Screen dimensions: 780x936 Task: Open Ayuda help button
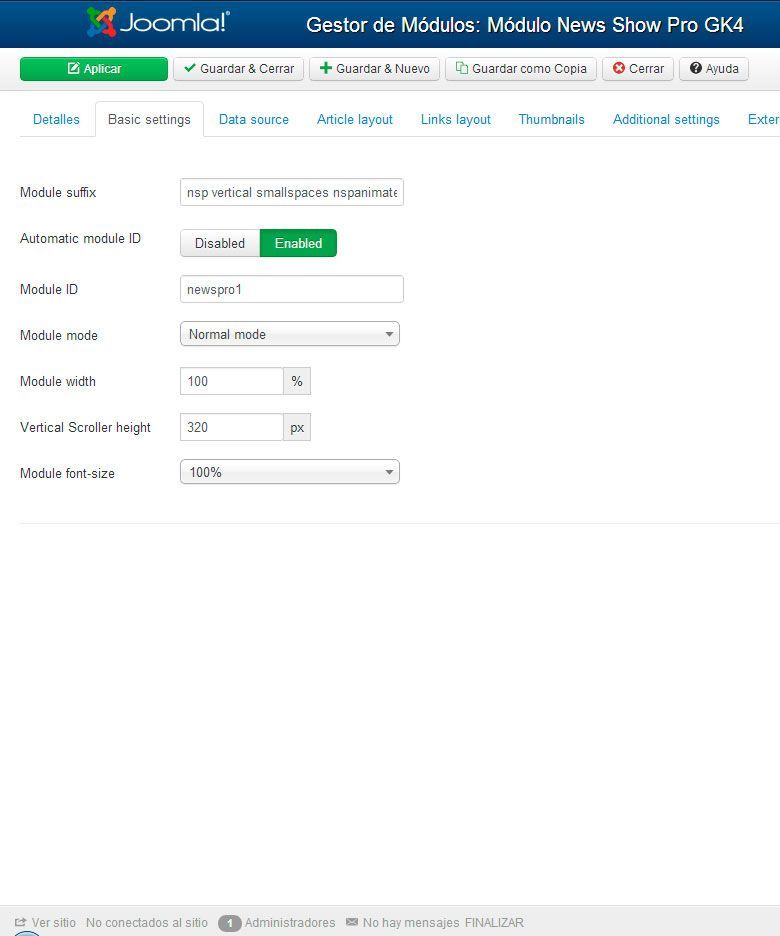point(714,69)
